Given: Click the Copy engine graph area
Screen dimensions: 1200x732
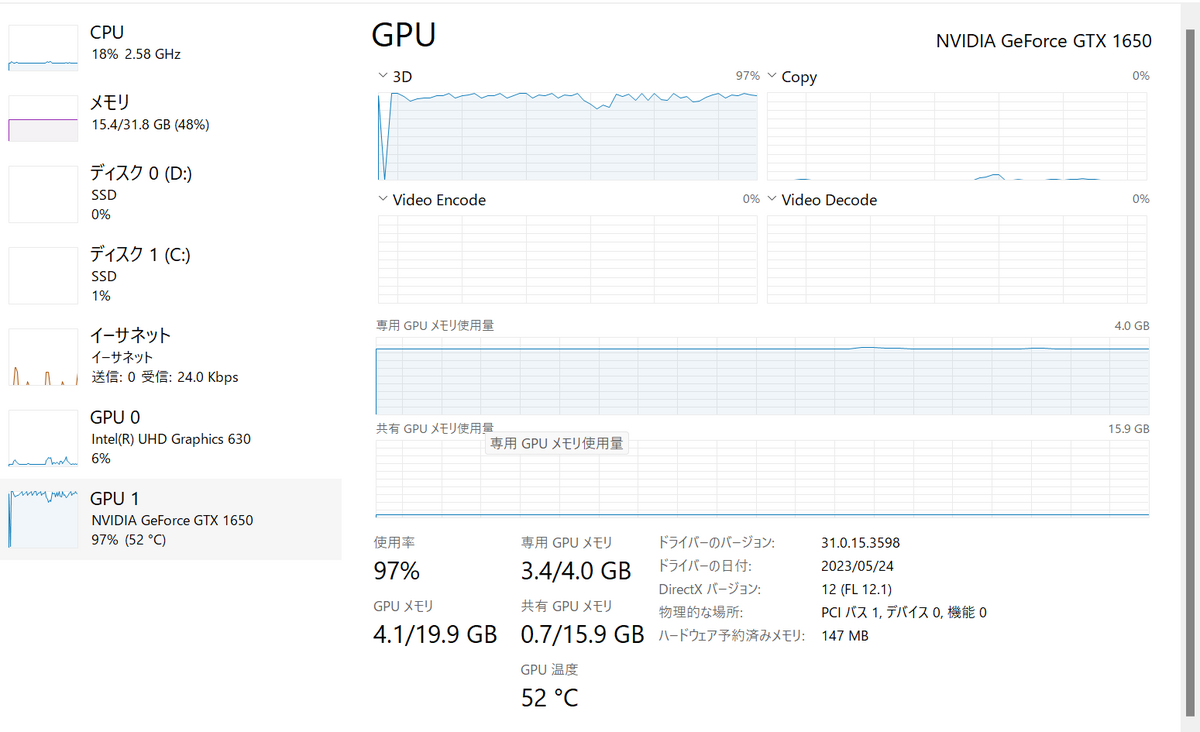Looking at the screenshot, I should pos(957,136).
